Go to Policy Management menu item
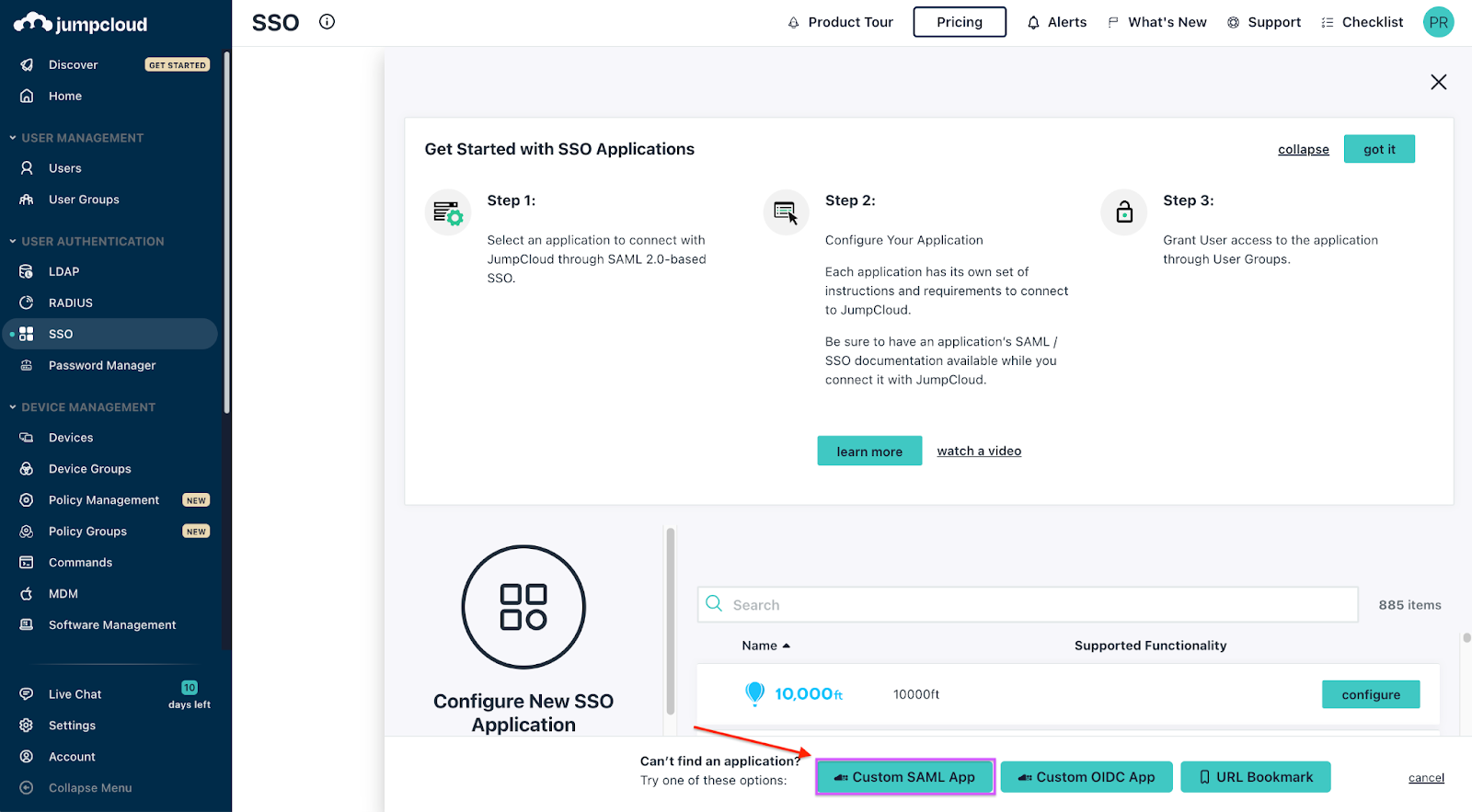 click(x=104, y=500)
